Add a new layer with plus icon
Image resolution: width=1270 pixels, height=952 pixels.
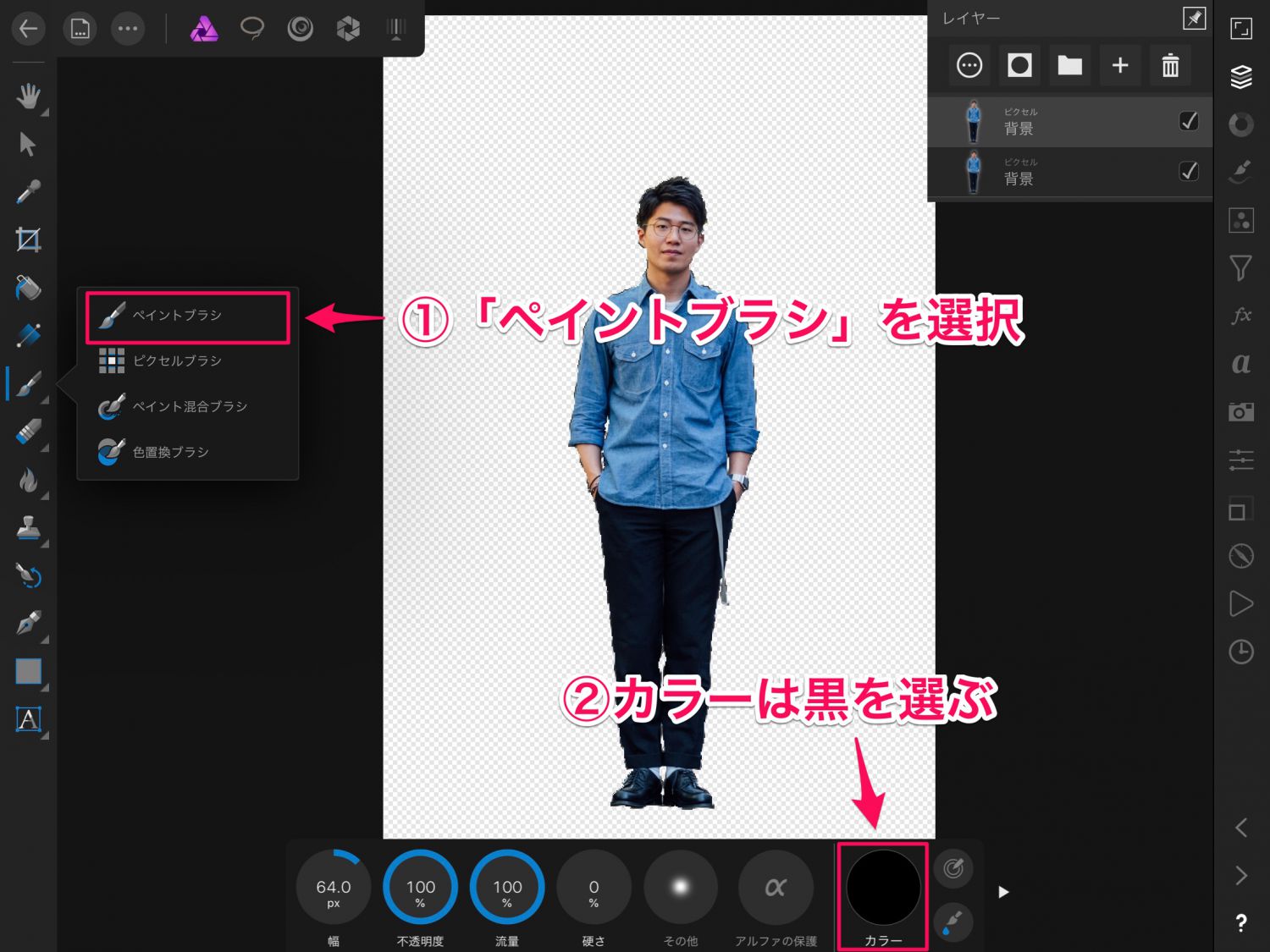(x=1119, y=65)
